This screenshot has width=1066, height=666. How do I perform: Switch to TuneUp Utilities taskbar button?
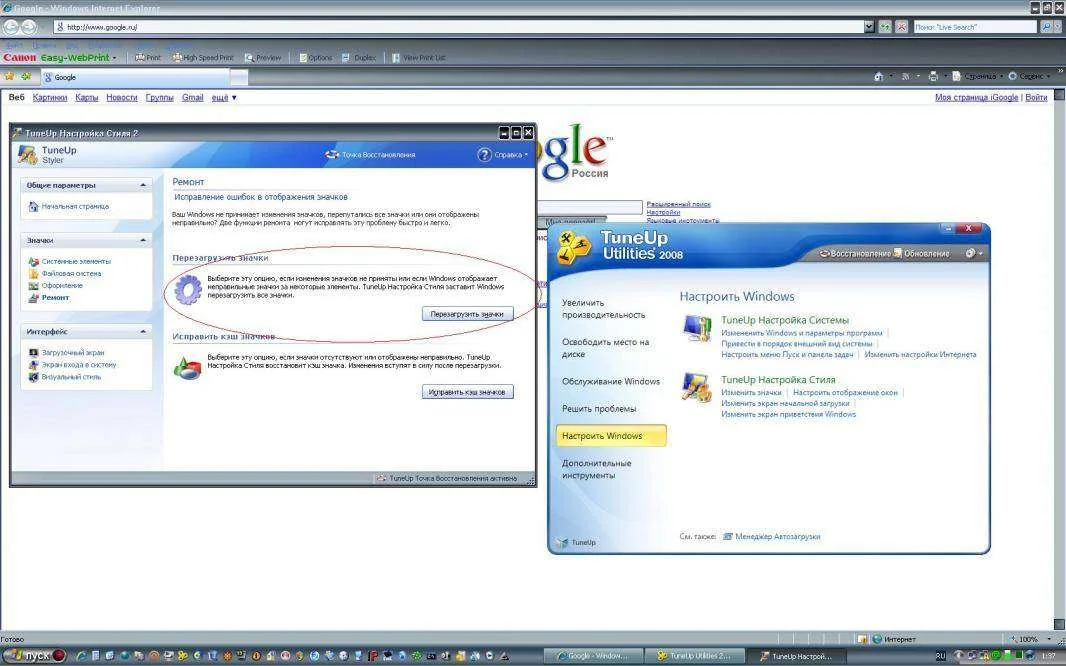tap(695, 656)
